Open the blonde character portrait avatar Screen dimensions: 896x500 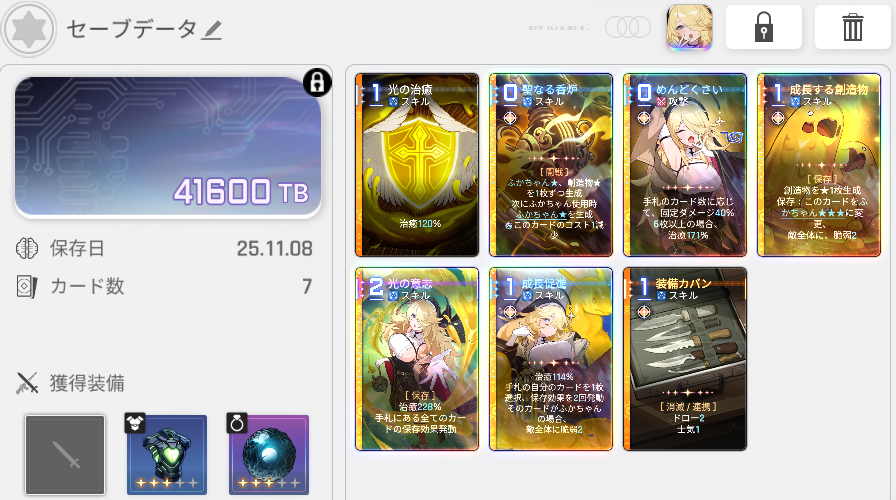pyautogui.click(x=689, y=27)
